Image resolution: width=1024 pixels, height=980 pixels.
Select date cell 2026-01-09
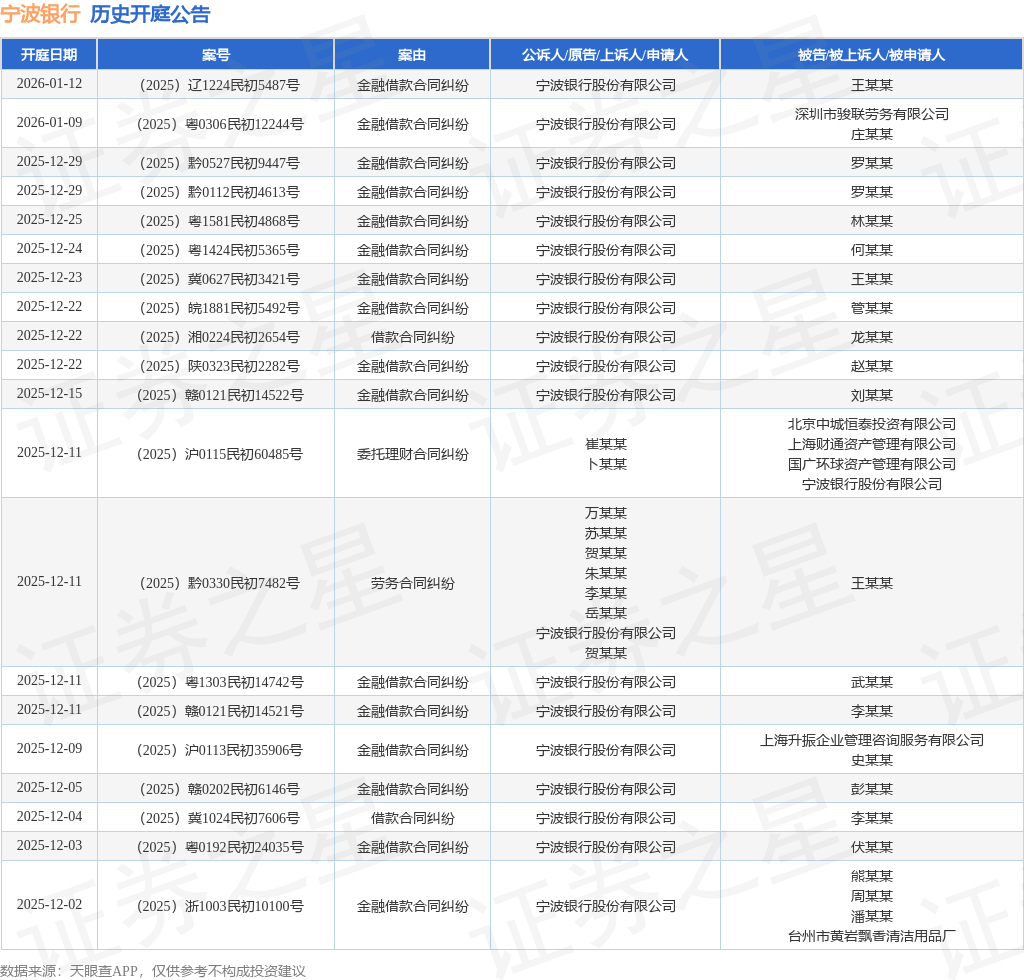[x=49, y=123]
